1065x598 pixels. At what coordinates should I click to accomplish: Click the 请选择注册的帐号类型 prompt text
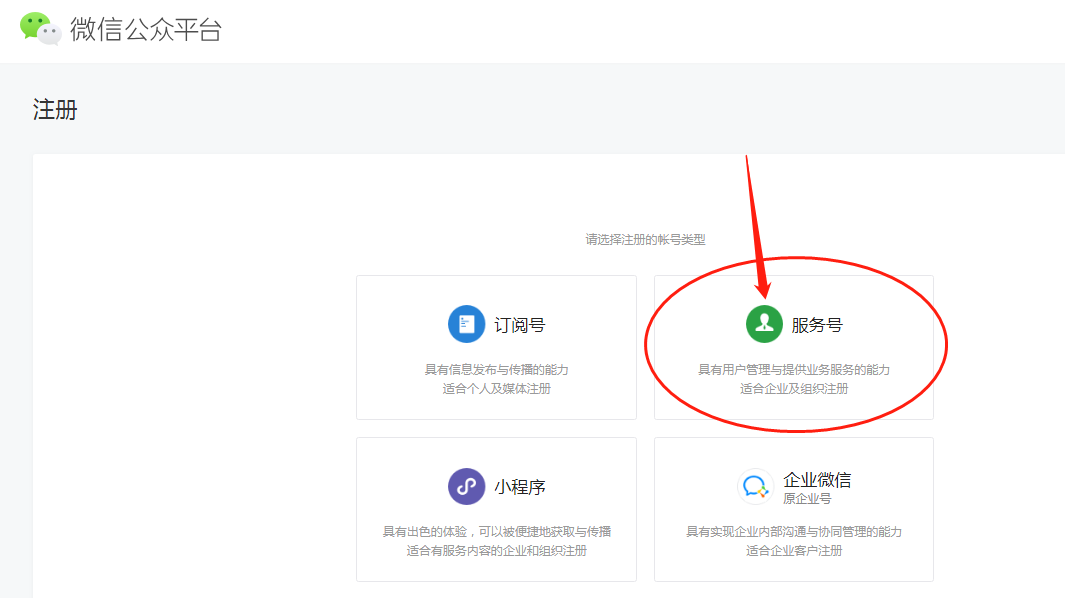pos(645,239)
